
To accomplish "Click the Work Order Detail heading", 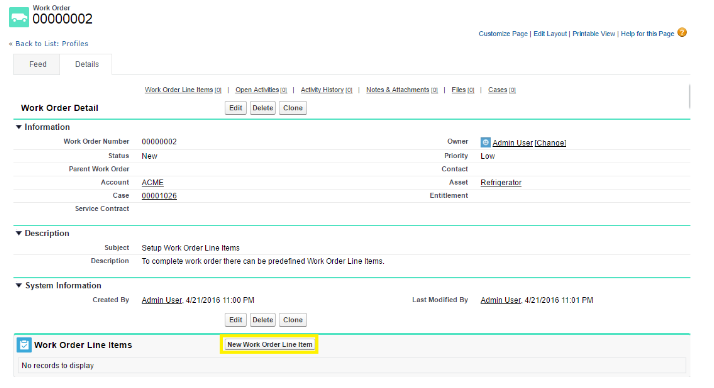I will [60, 108].
